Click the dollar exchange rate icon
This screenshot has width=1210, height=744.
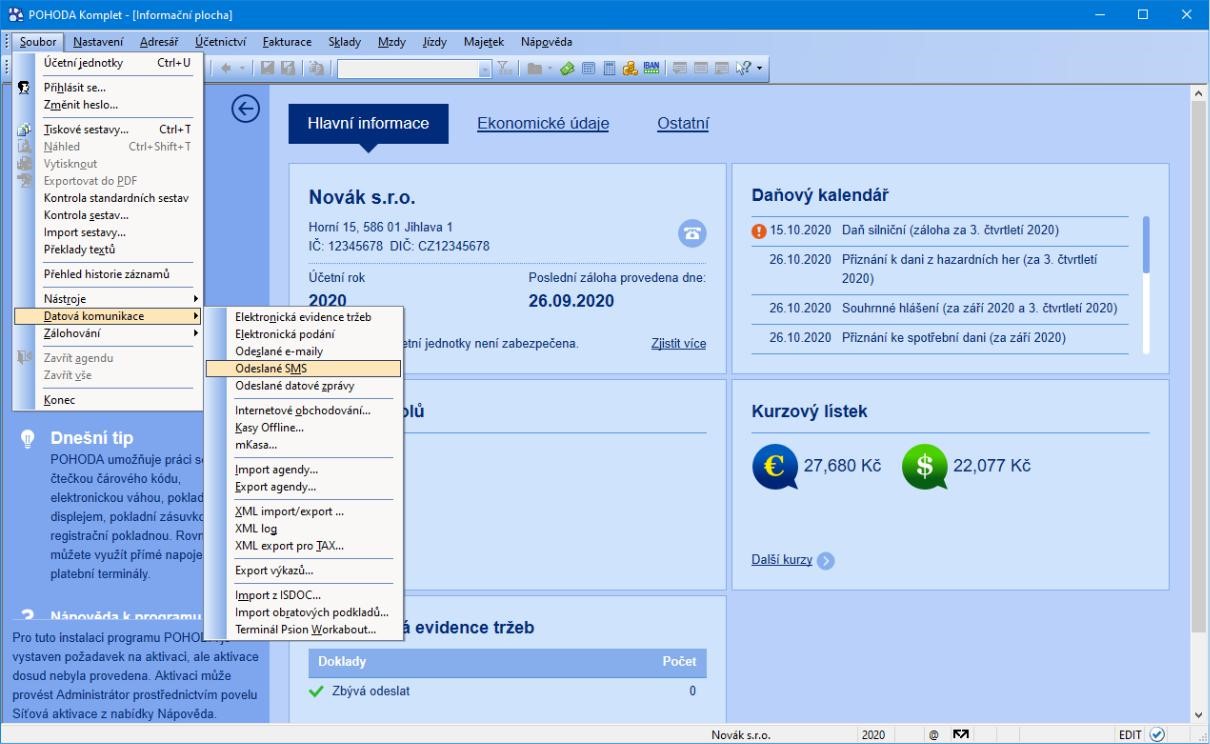coord(925,467)
